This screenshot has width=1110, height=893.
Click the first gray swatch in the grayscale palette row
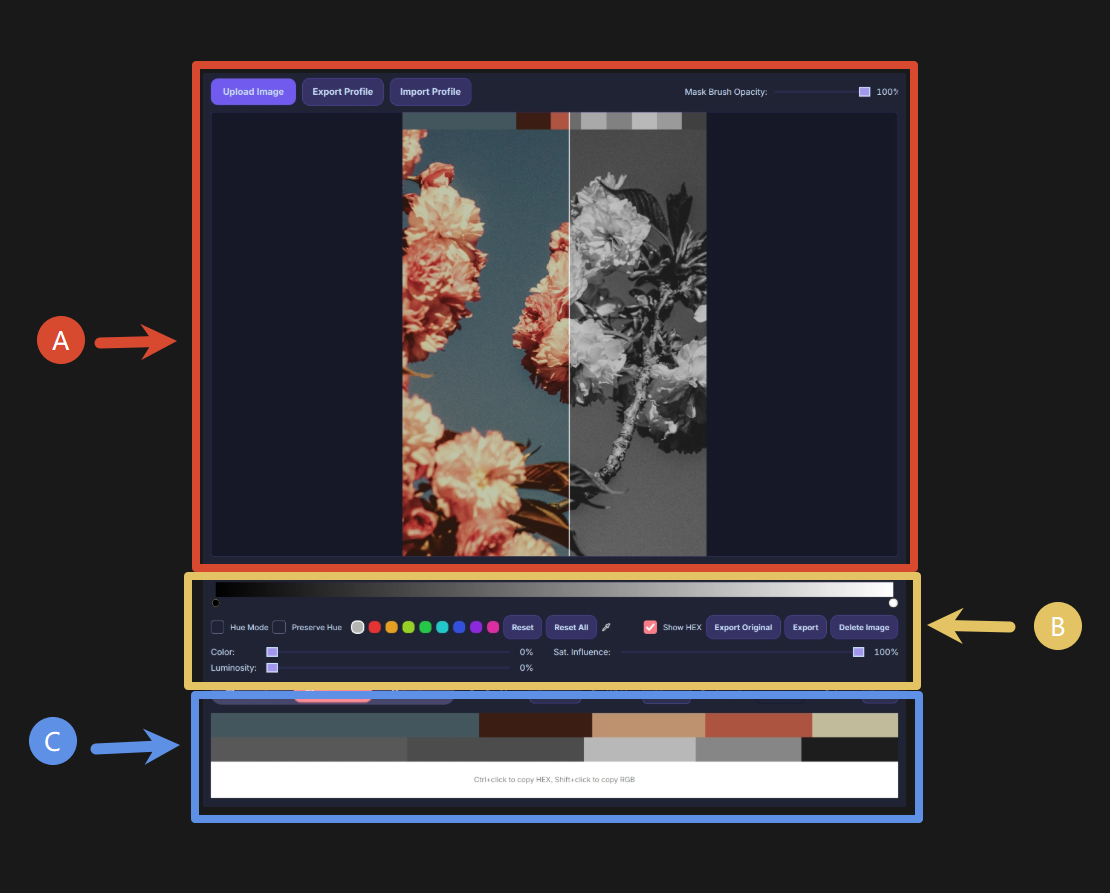(309, 749)
